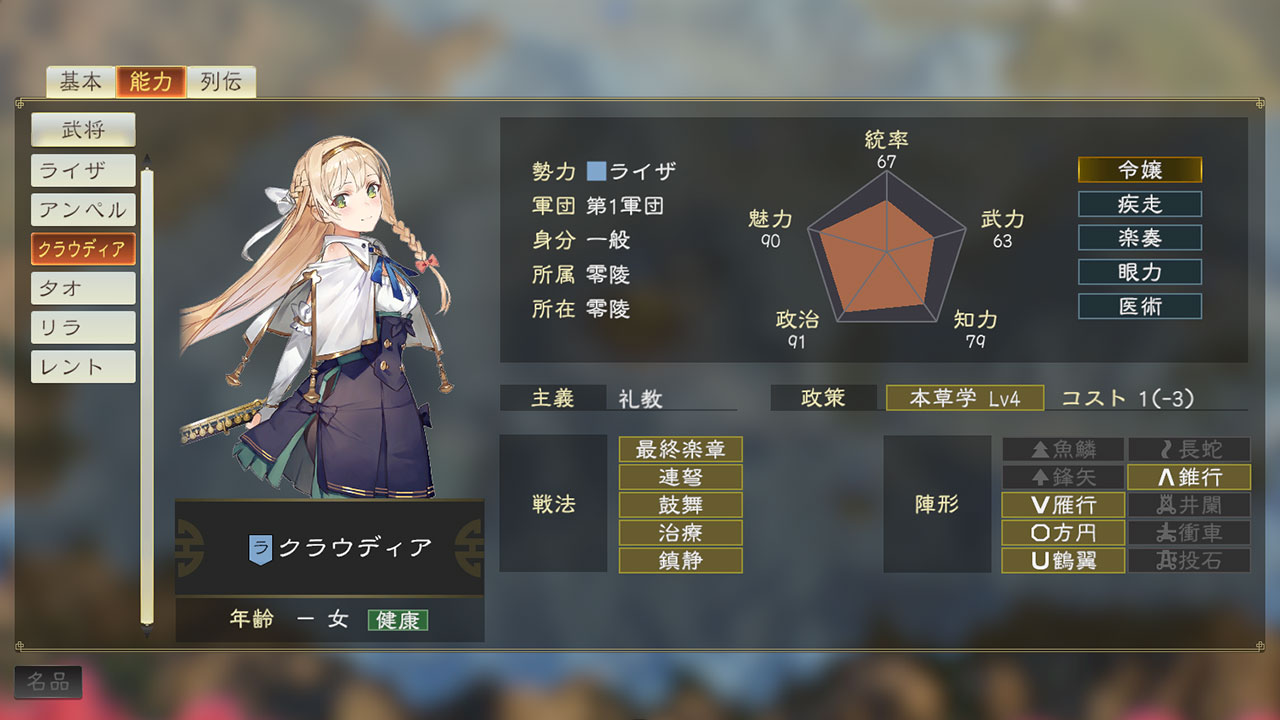This screenshot has height=720, width=1280.
Task: Switch to the 基本 tab
Action: pos(81,82)
